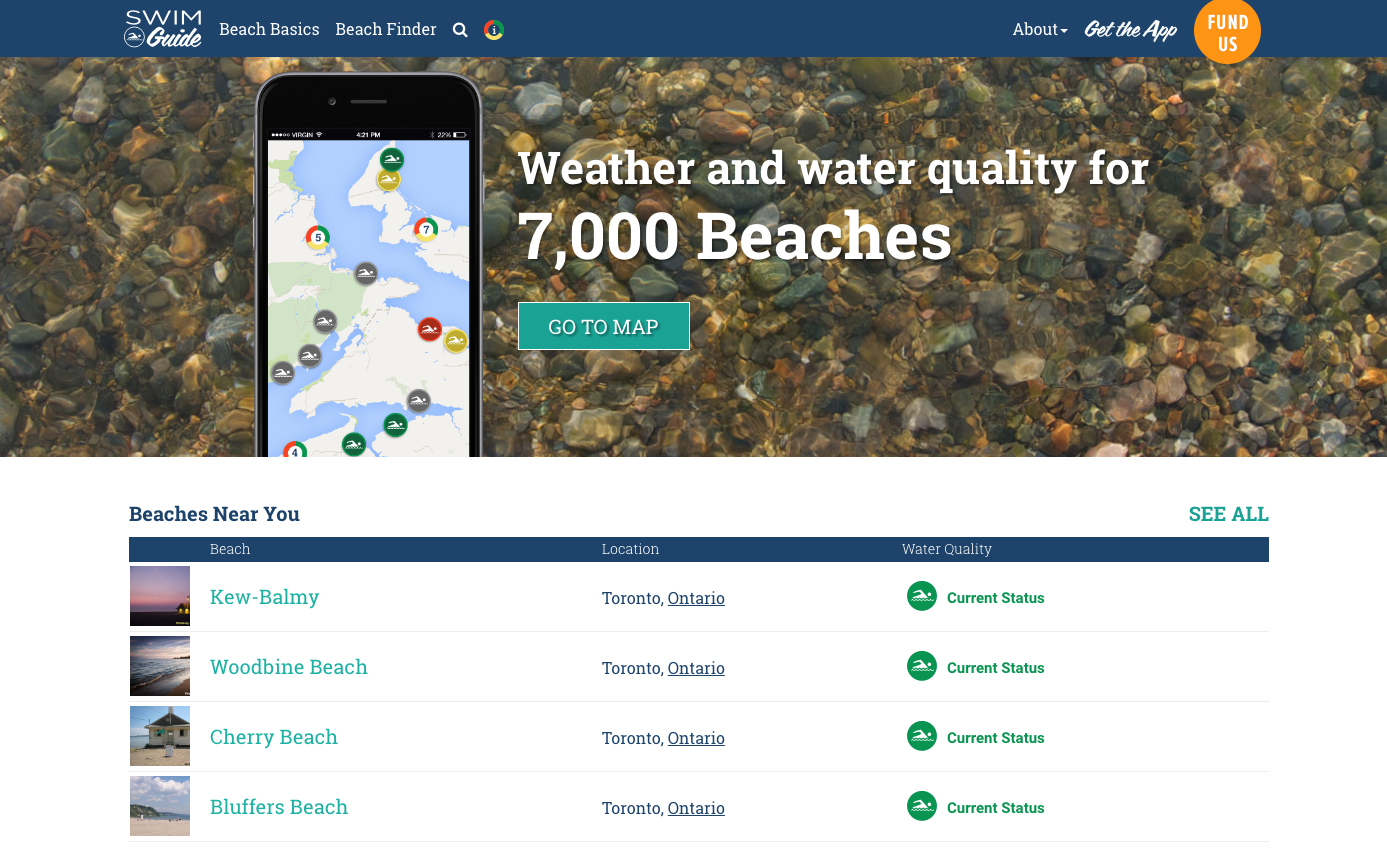The width and height of the screenshot is (1387, 867).
Task: Click the colored water quality legend icon
Action: pos(492,29)
